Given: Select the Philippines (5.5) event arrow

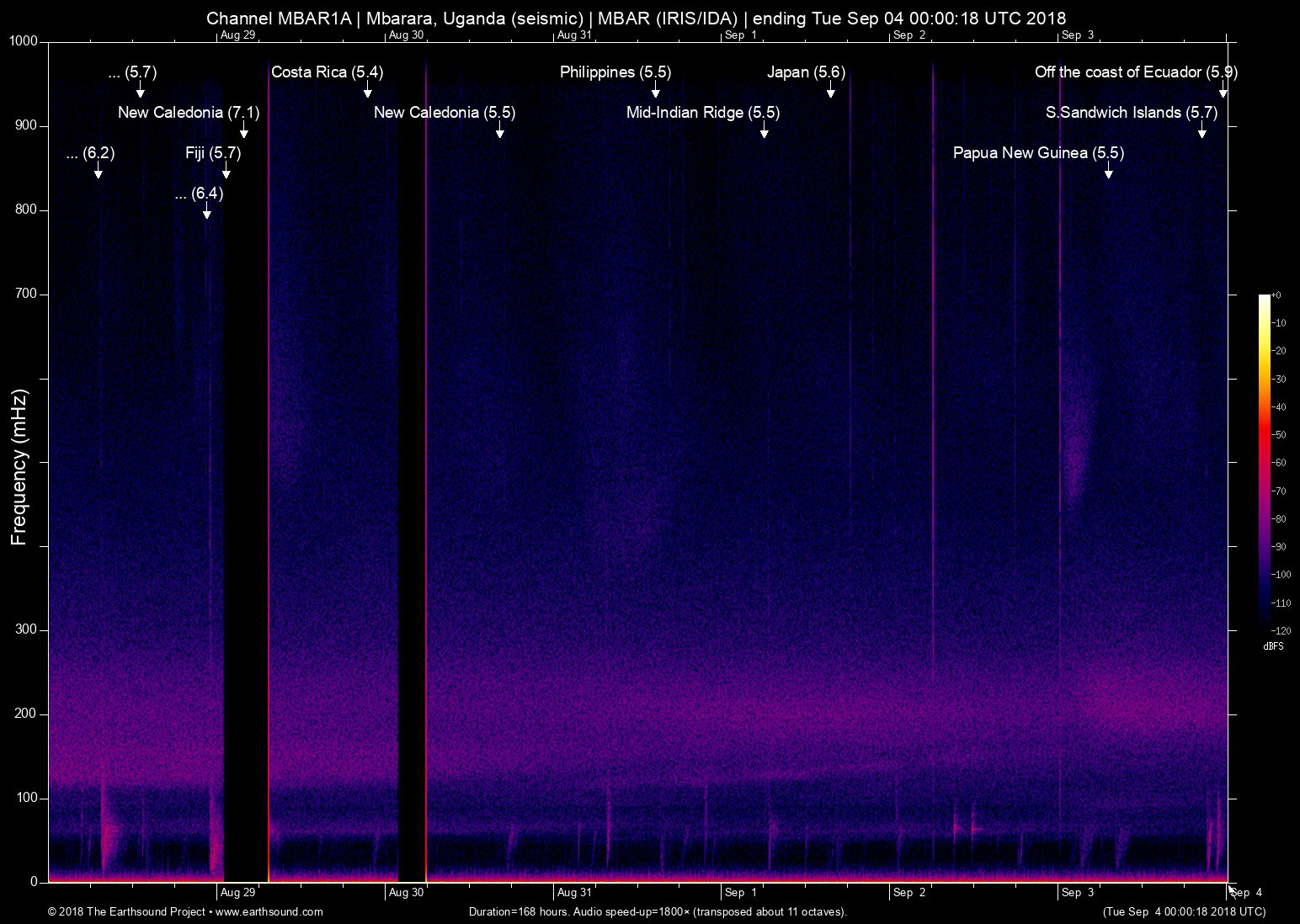Looking at the screenshot, I should coord(656,90).
